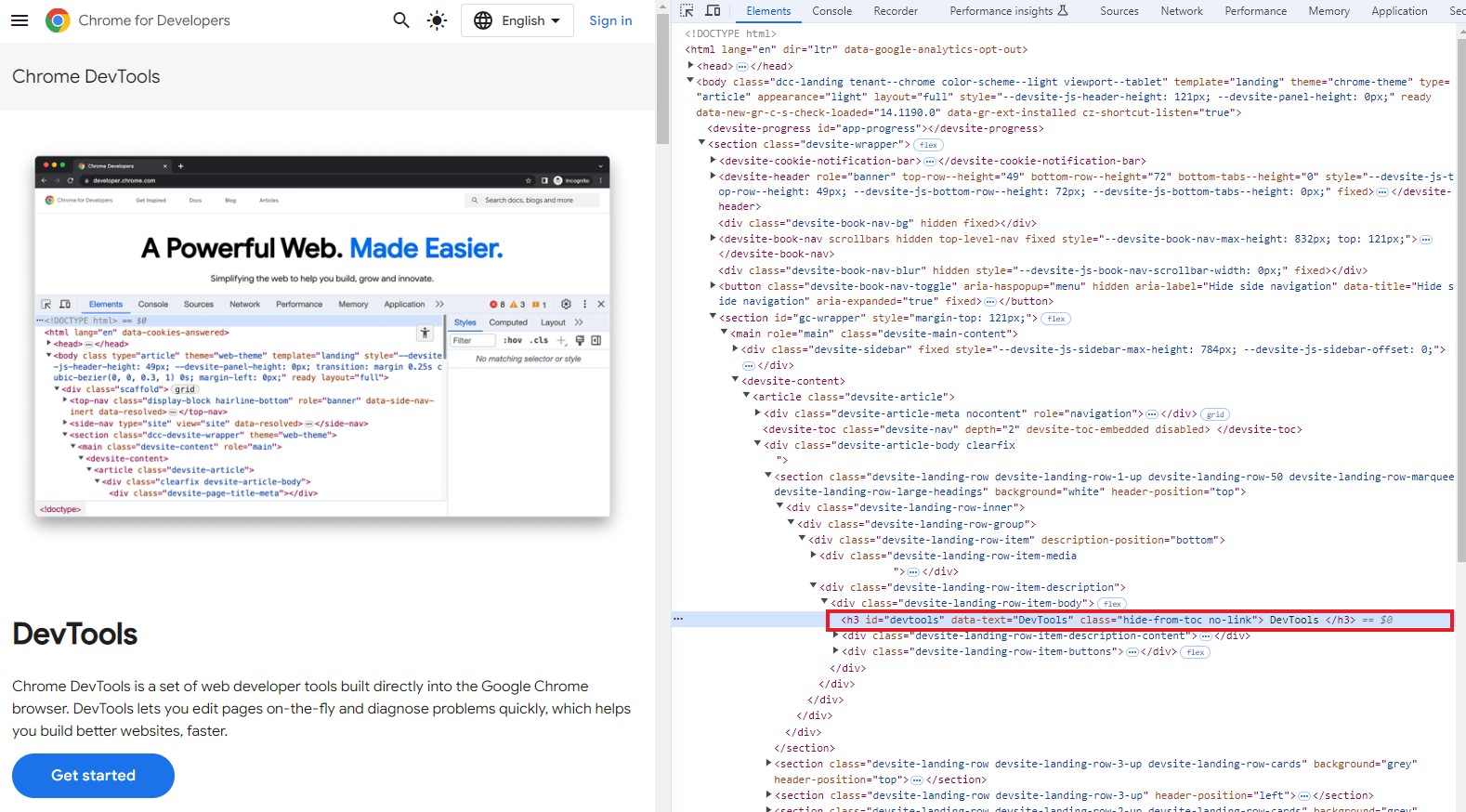Open the hamburger navigation menu

(20, 20)
